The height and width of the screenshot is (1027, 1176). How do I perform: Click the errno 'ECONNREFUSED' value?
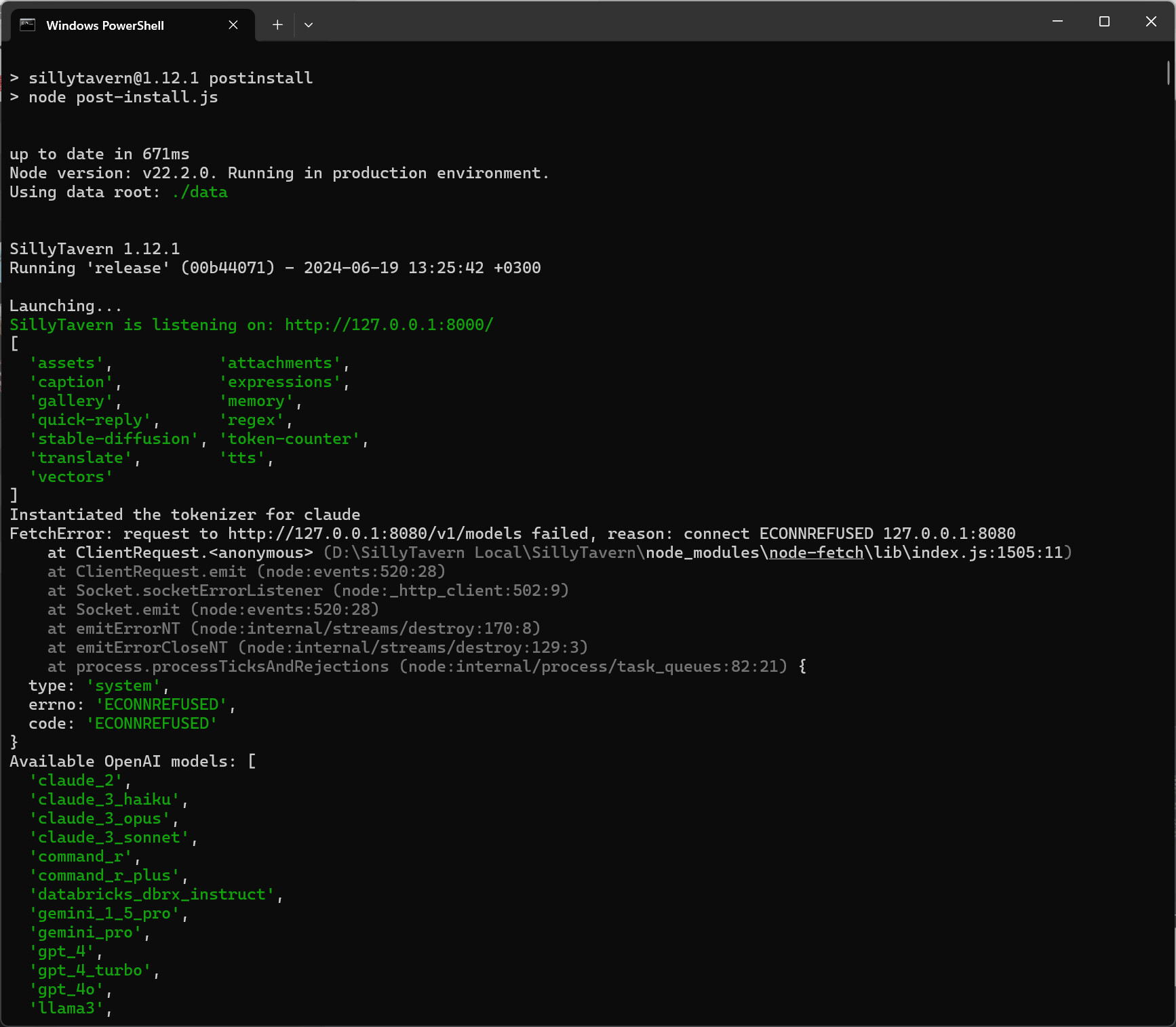point(161,705)
